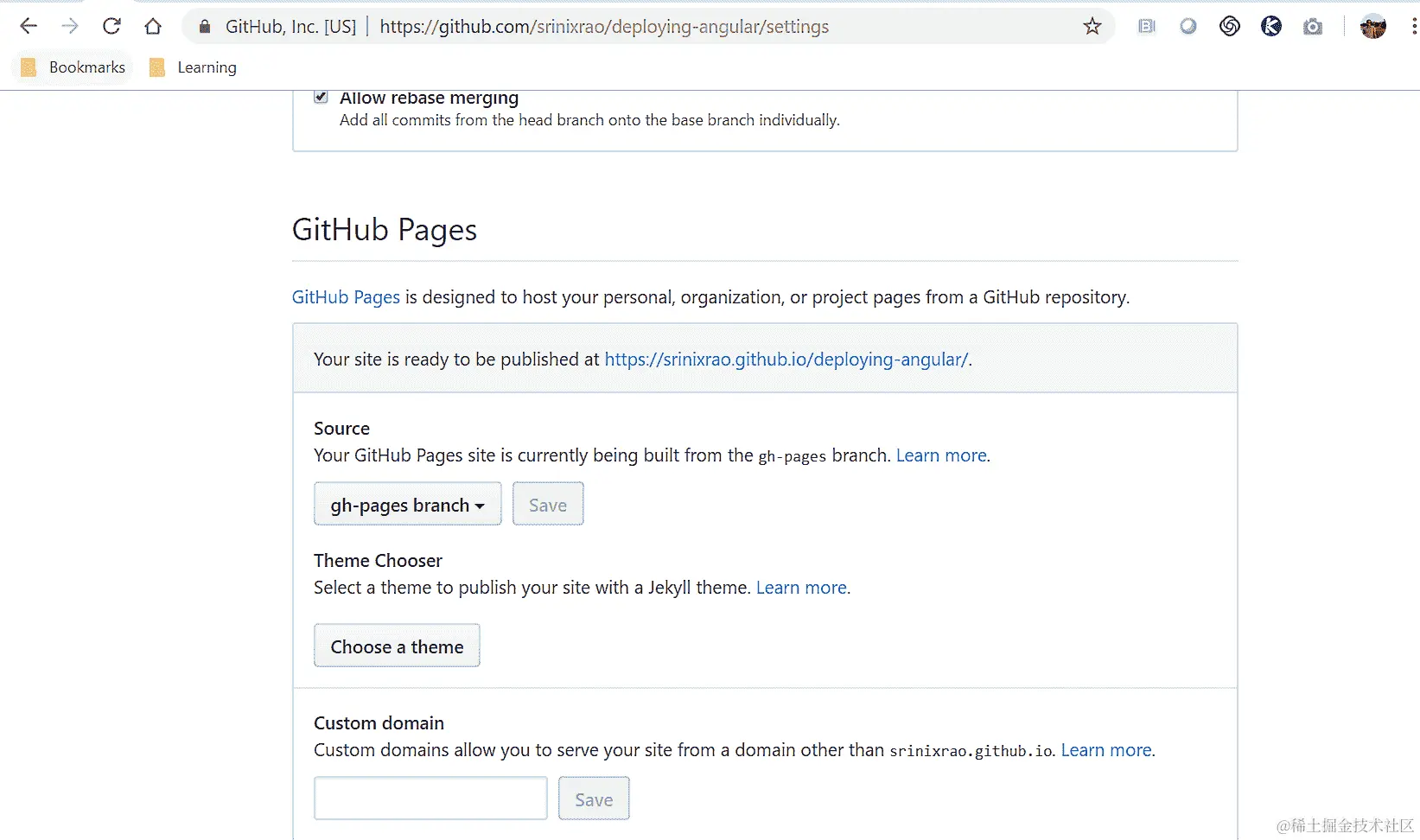The height and width of the screenshot is (840, 1420).
Task: Click Choose a theme button
Action: 397,646
